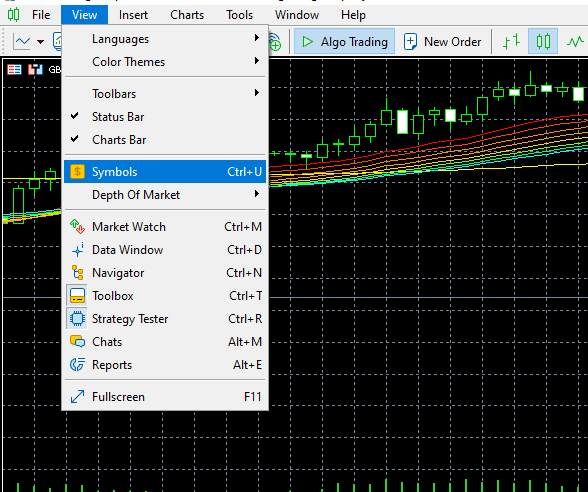Click the Symbols dollar icon
The width and height of the screenshot is (588, 492).
pyautogui.click(x=77, y=172)
